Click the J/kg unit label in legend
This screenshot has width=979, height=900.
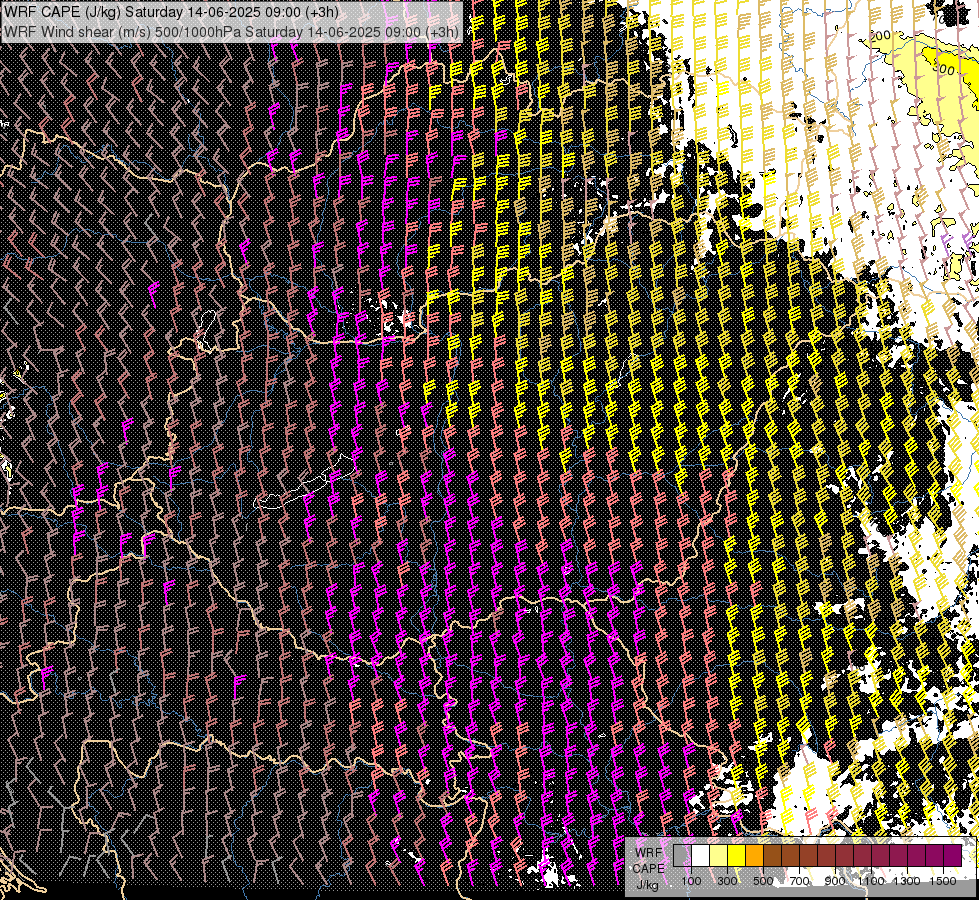647,885
